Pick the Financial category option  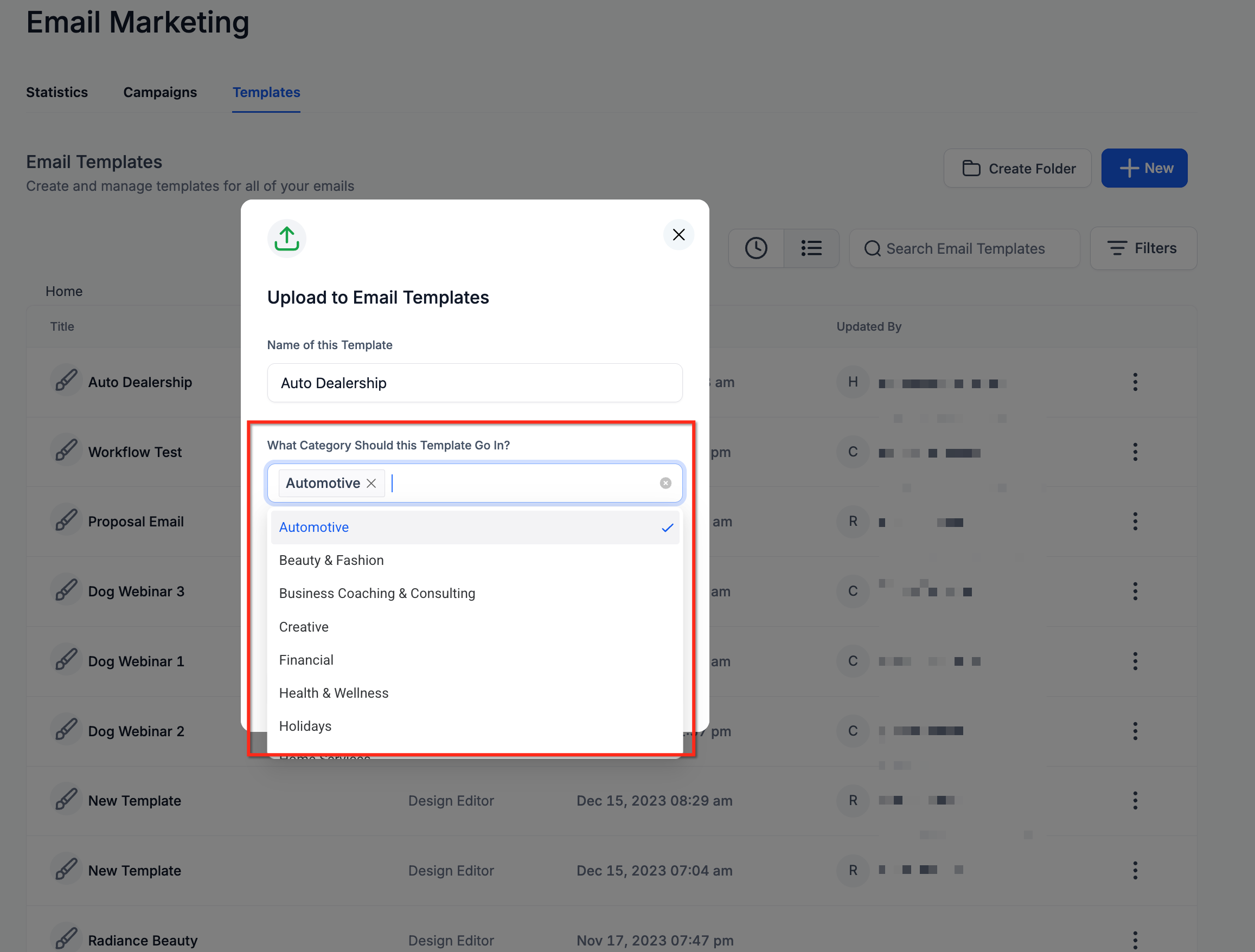coord(306,660)
